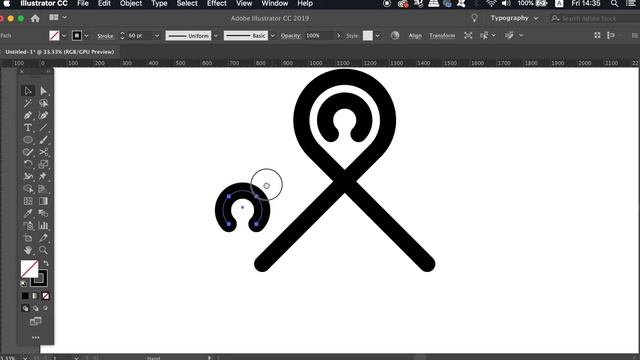
Task: Select the Pen tool
Action: tap(28, 116)
